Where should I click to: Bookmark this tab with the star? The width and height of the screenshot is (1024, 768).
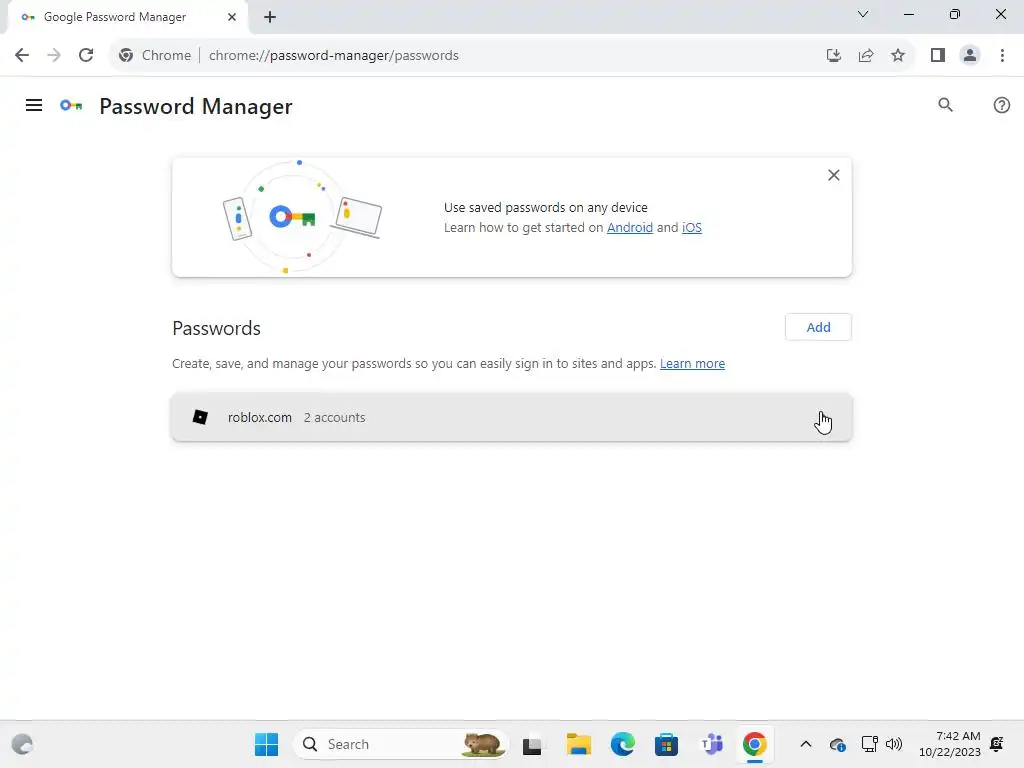point(898,55)
